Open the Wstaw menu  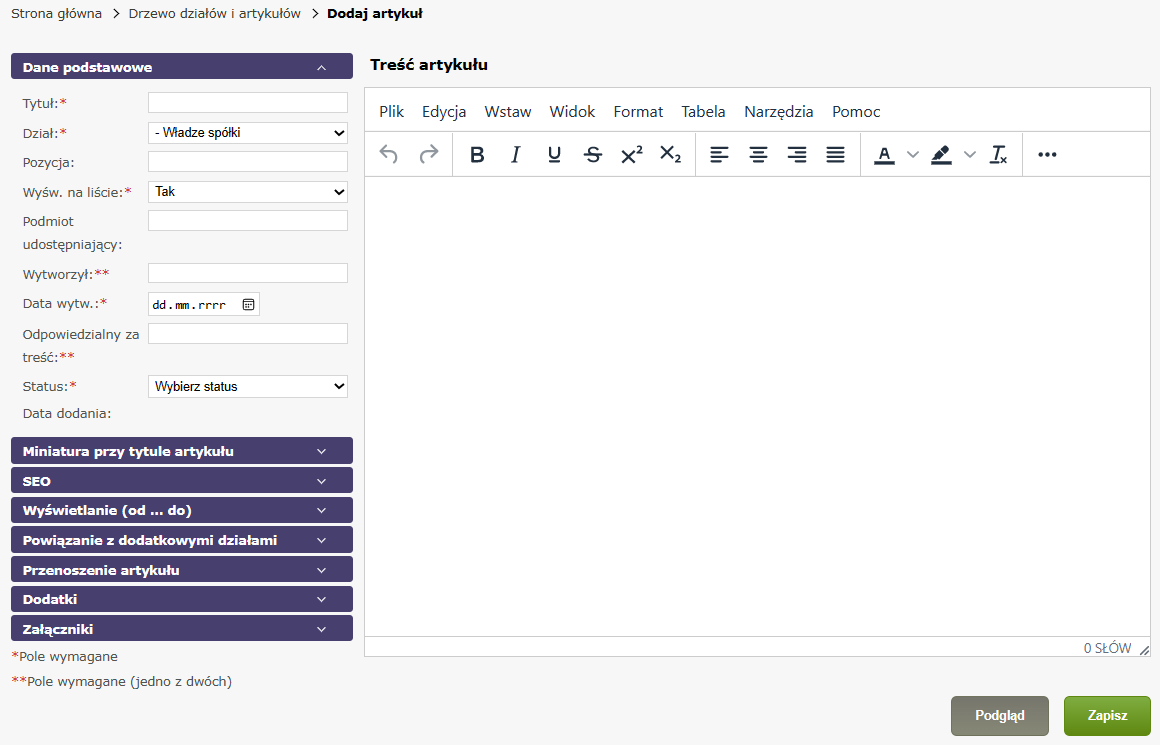tap(508, 112)
